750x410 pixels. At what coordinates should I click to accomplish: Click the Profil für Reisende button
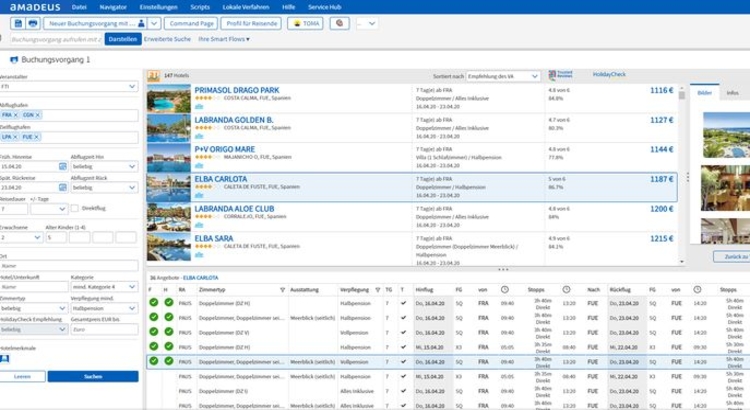coord(252,23)
